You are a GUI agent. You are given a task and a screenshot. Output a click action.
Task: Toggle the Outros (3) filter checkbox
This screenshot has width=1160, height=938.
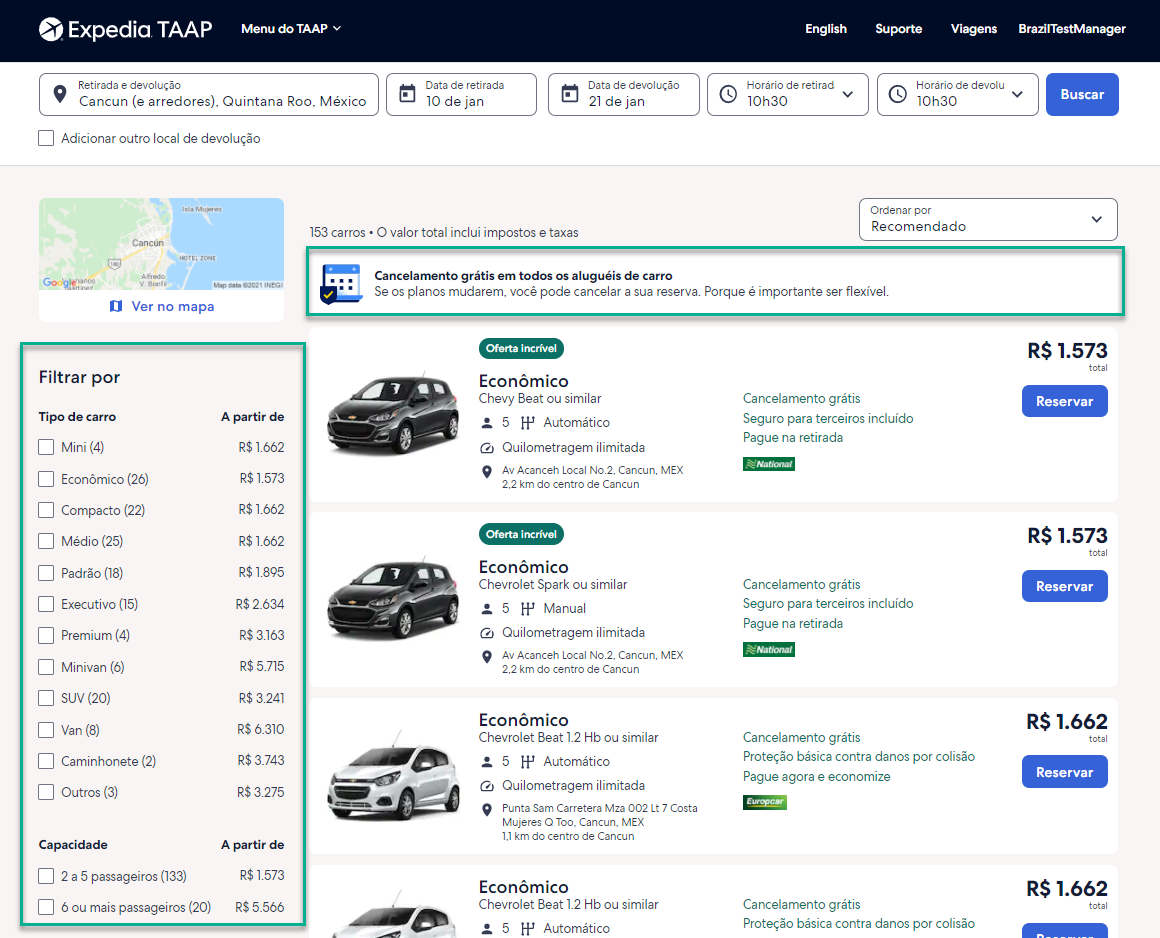[x=46, y=792]
